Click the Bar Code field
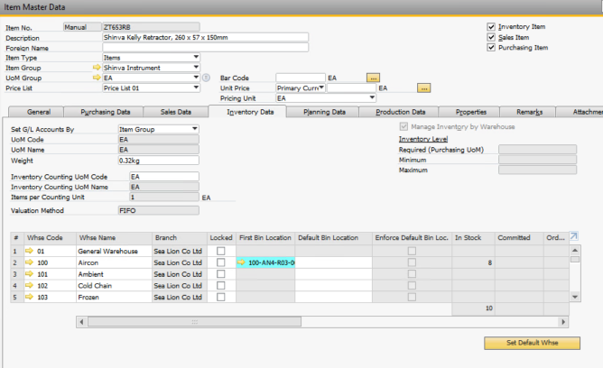603x368 pixels. click(300, 78)
